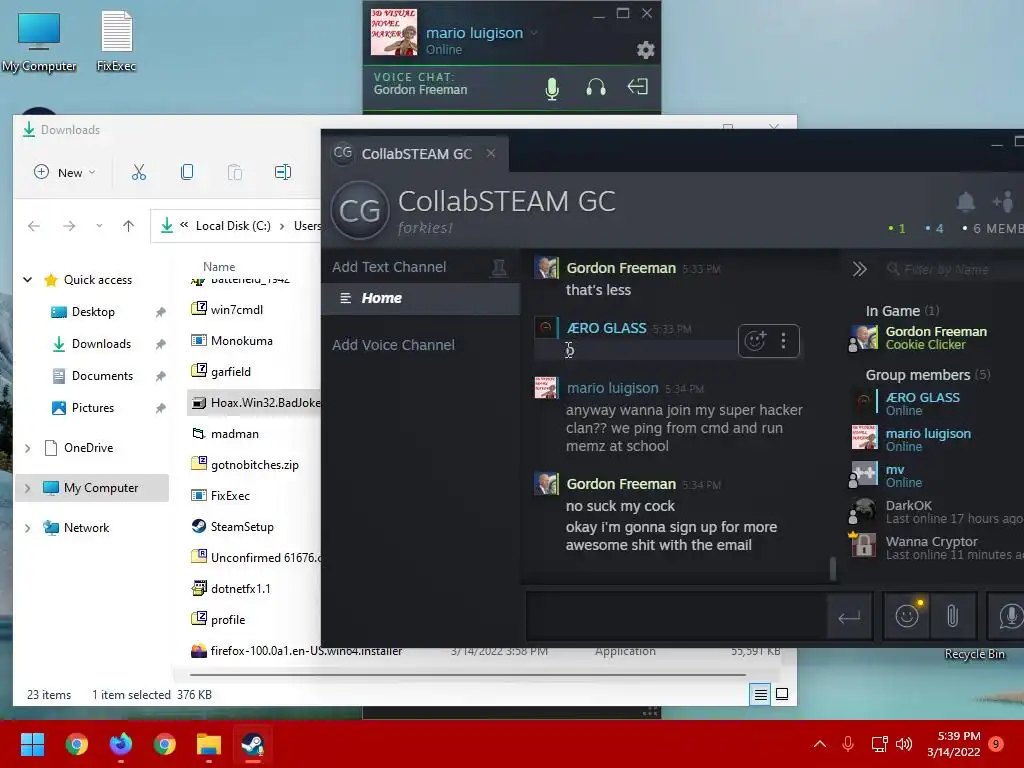Click the CollabSTEAM GC group avatar

point(360,210)
